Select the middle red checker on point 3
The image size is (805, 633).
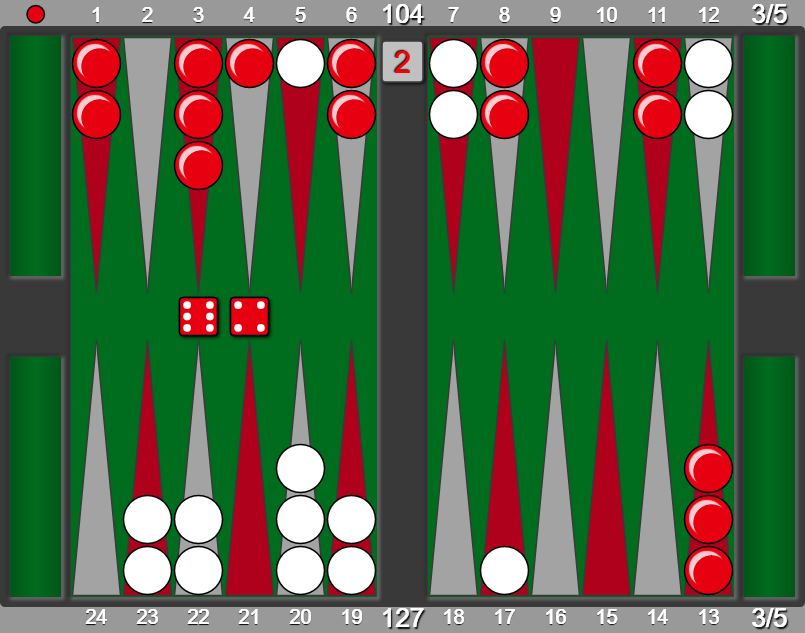tap(199, 114)
